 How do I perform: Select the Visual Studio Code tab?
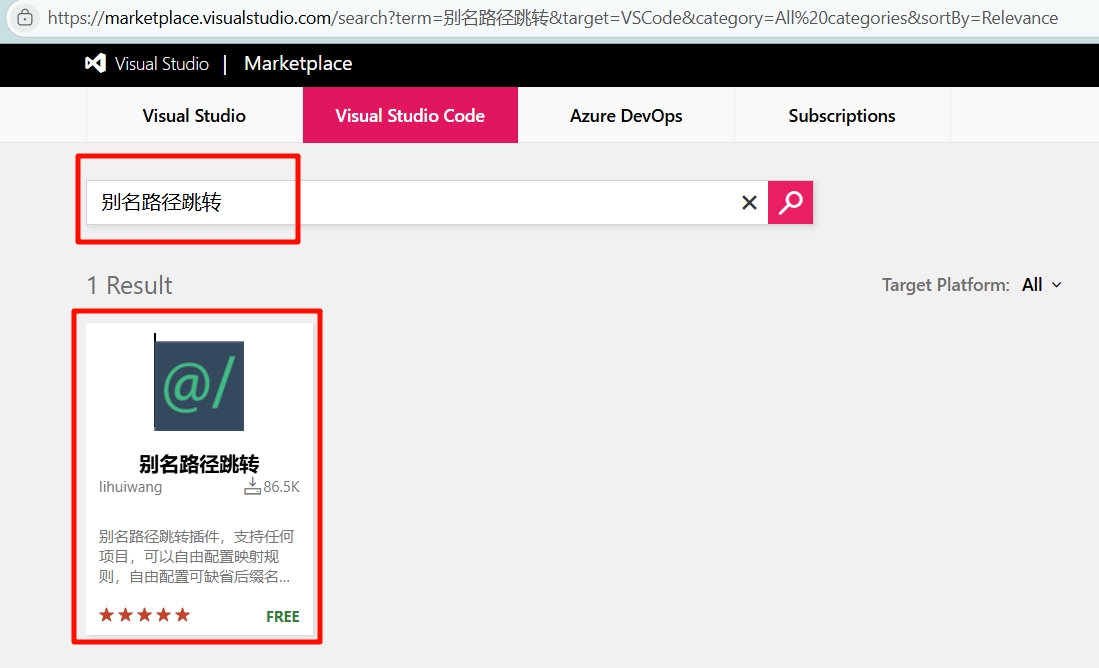coord(410,116)
